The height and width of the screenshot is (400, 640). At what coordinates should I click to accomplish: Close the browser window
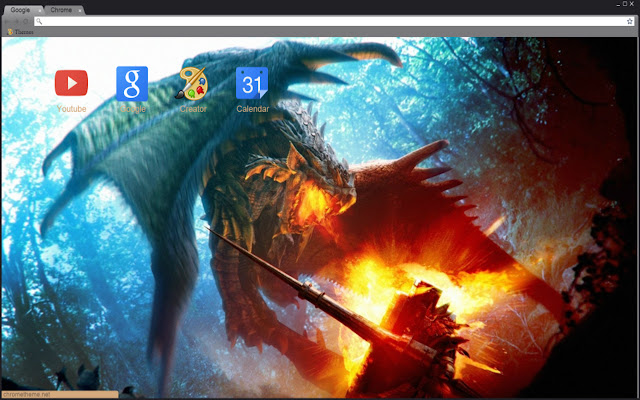[x=632, y=4]
